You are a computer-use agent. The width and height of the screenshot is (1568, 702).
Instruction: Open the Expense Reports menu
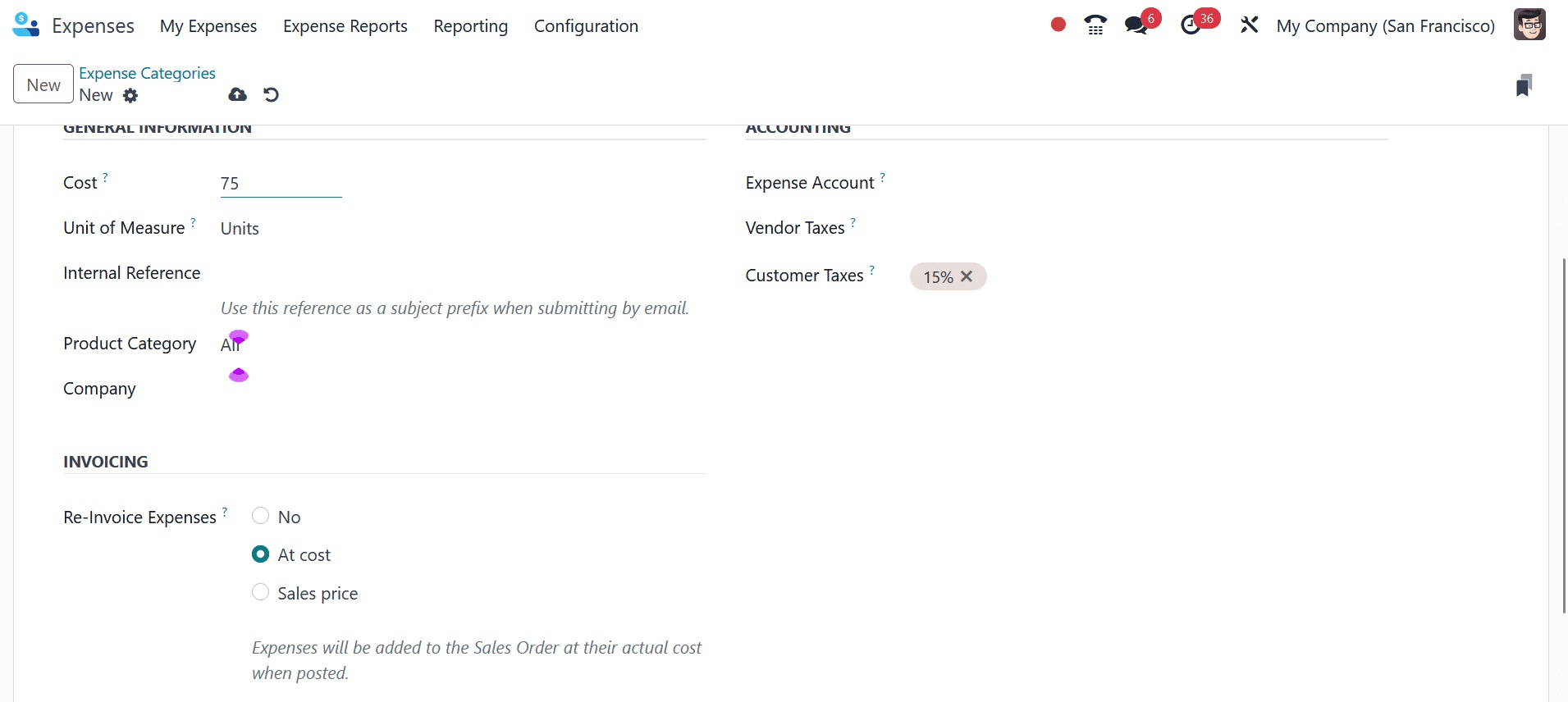pos(345,25)
